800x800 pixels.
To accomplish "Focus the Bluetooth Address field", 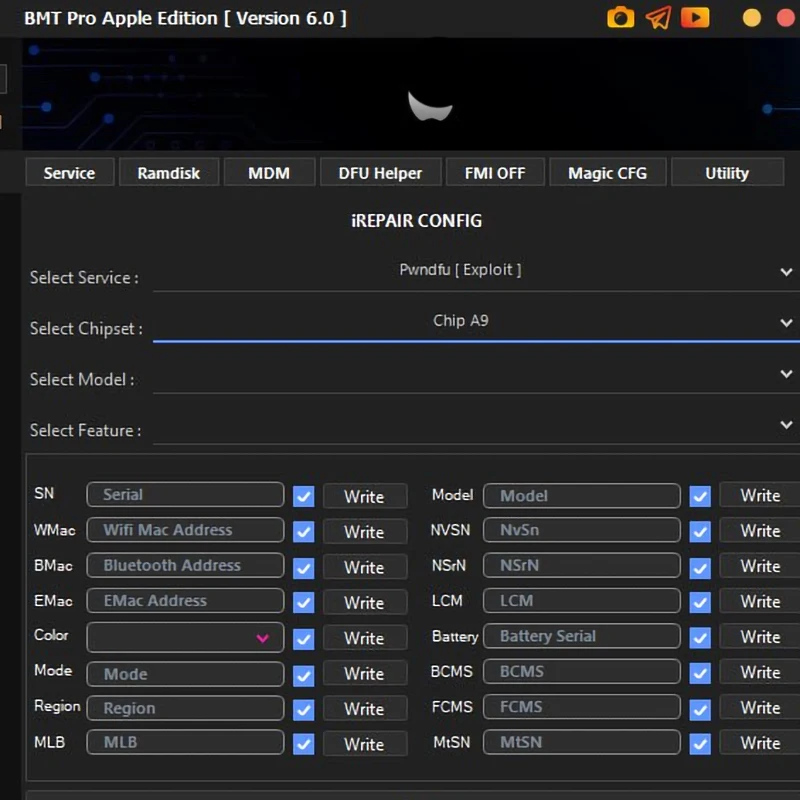I will 185,565.
